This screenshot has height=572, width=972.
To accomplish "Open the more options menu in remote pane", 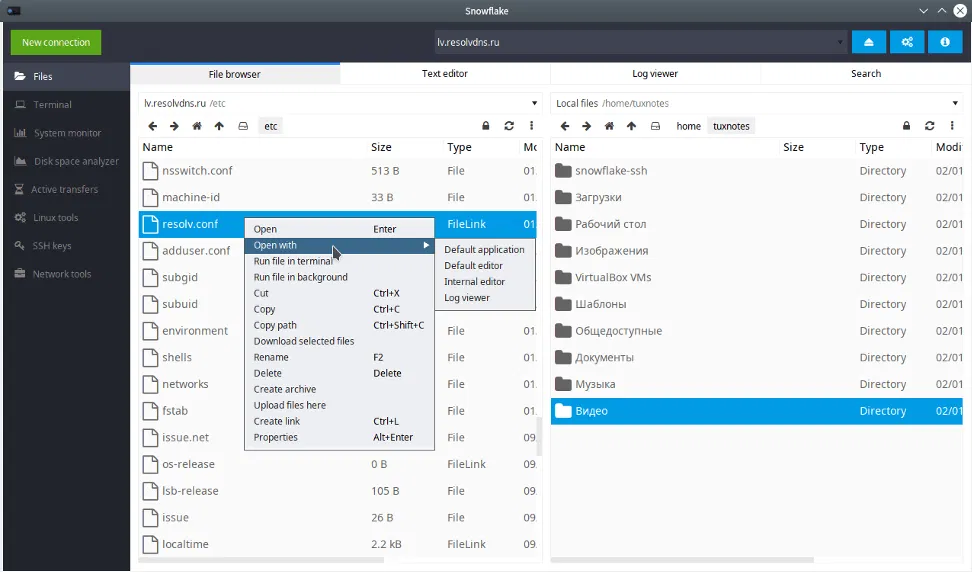I will click(531, 126).
